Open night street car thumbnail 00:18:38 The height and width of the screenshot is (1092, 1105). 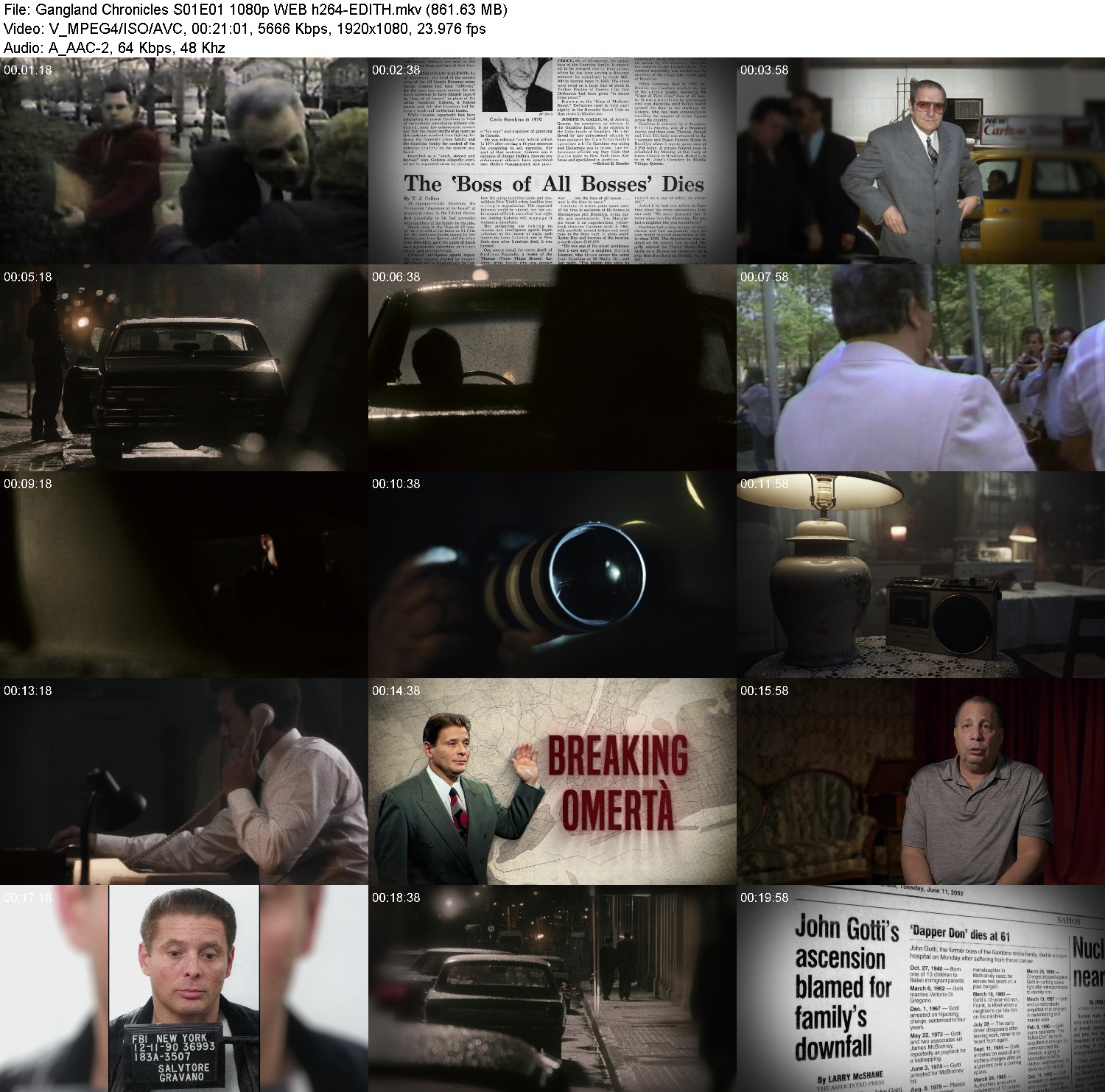pos(552,988)
